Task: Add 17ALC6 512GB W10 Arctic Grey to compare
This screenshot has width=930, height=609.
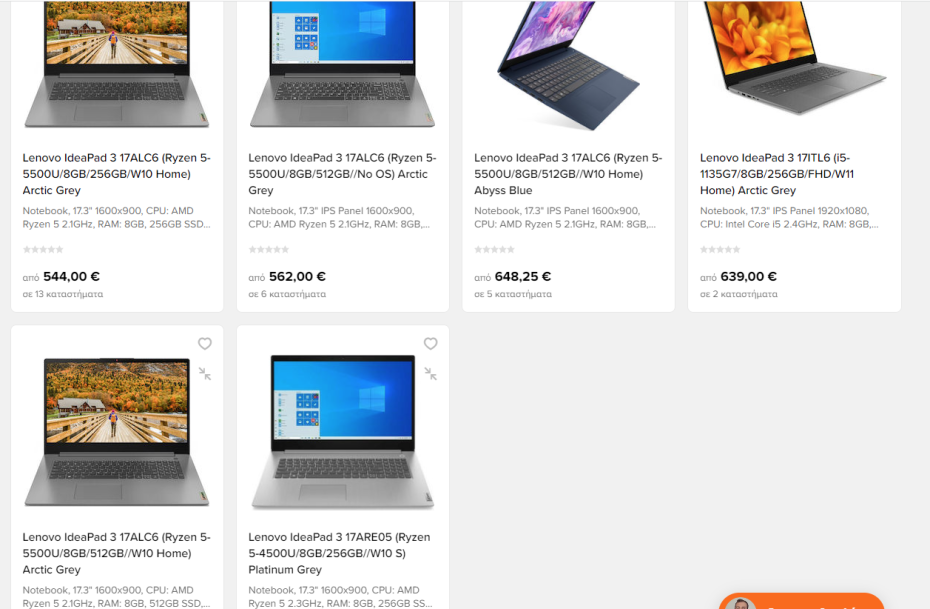Action: click(x=205, y=374)
